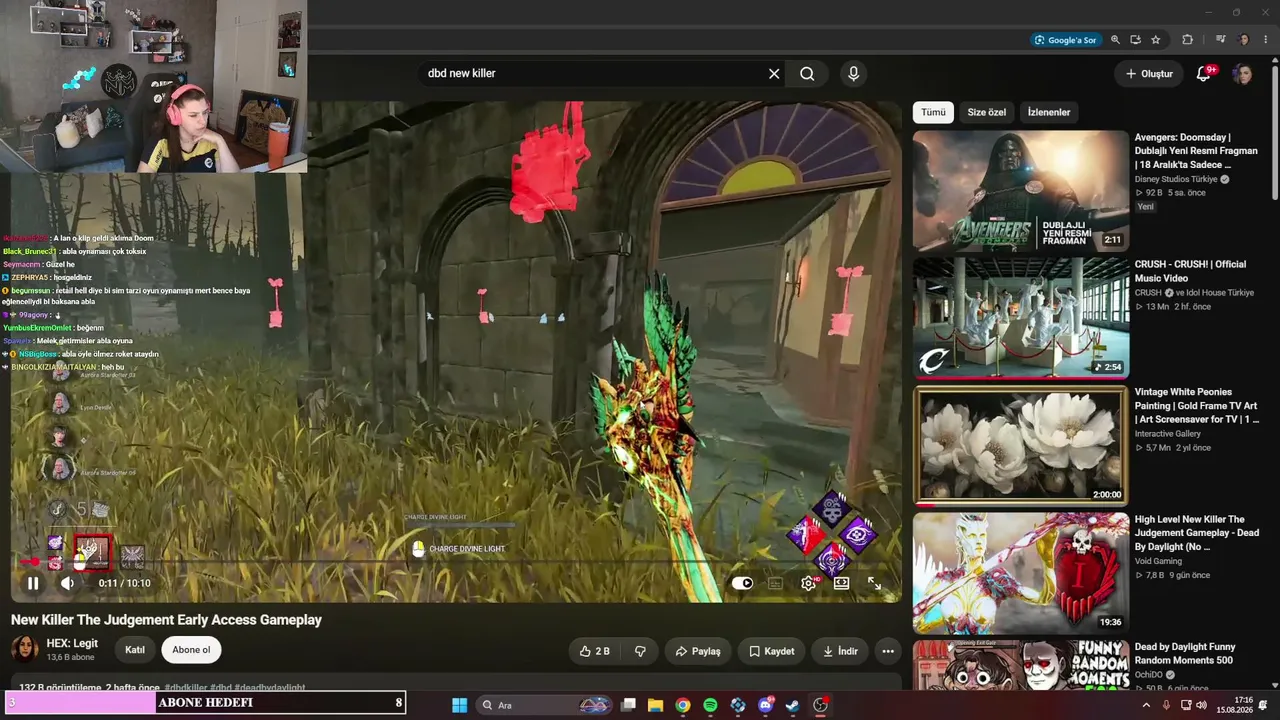
Task: Open Task View on the taskbar
Action: [x=628, y=705]
